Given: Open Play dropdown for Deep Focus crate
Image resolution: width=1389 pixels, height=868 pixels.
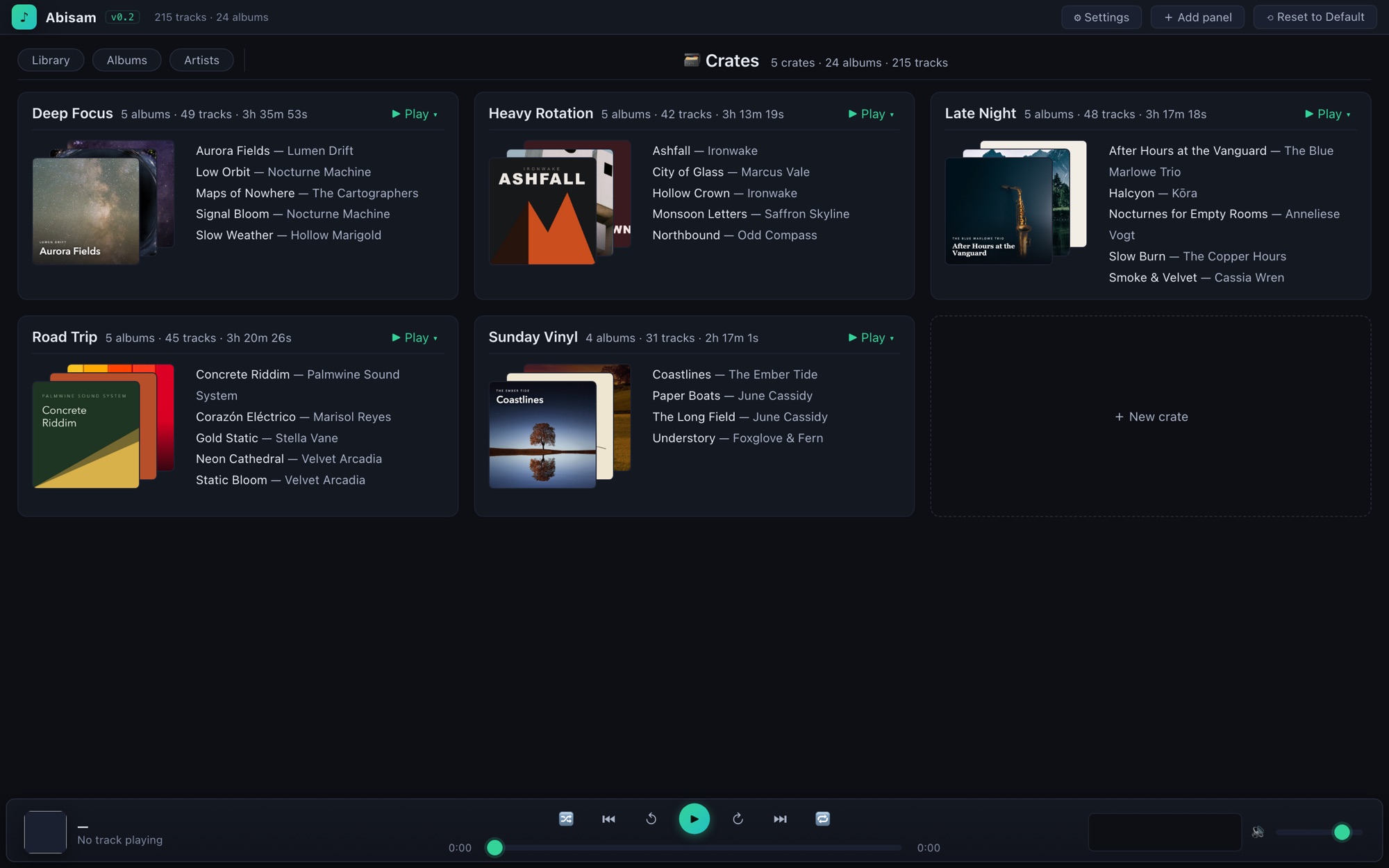Looking at the screenshot, I should coord(415,114).
